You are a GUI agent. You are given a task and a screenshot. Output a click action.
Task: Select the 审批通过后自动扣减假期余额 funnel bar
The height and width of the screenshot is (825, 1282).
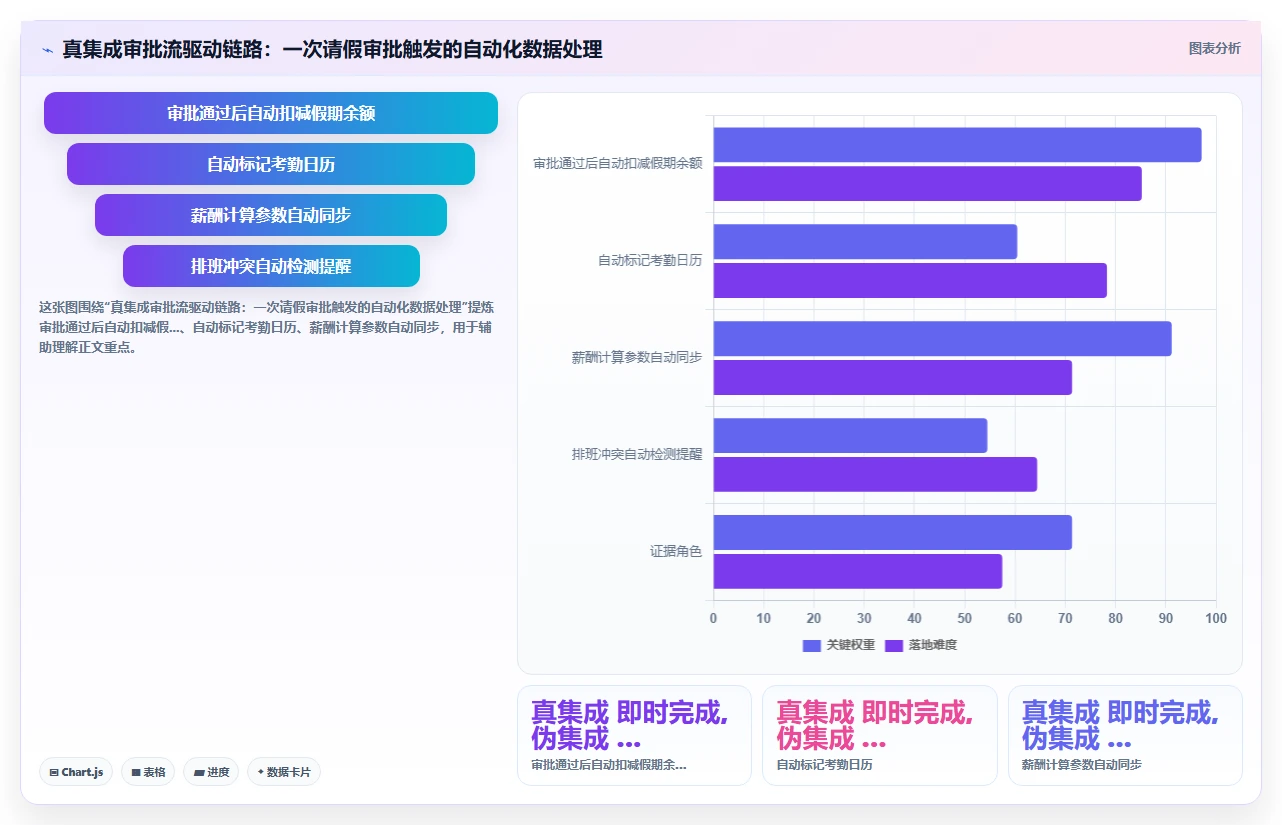pos(271,113)
